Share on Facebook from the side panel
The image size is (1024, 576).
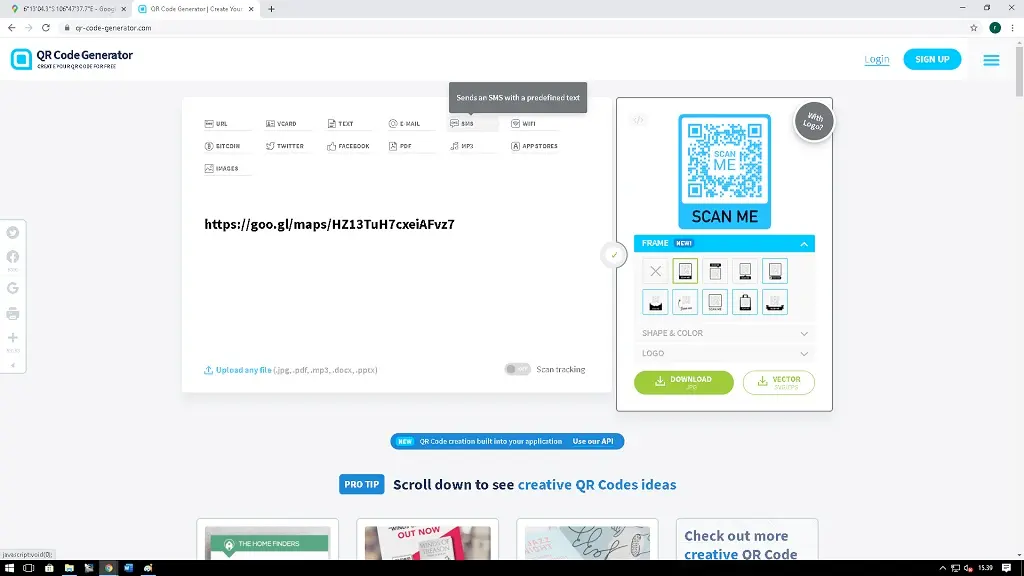click(x=13, y=257)
